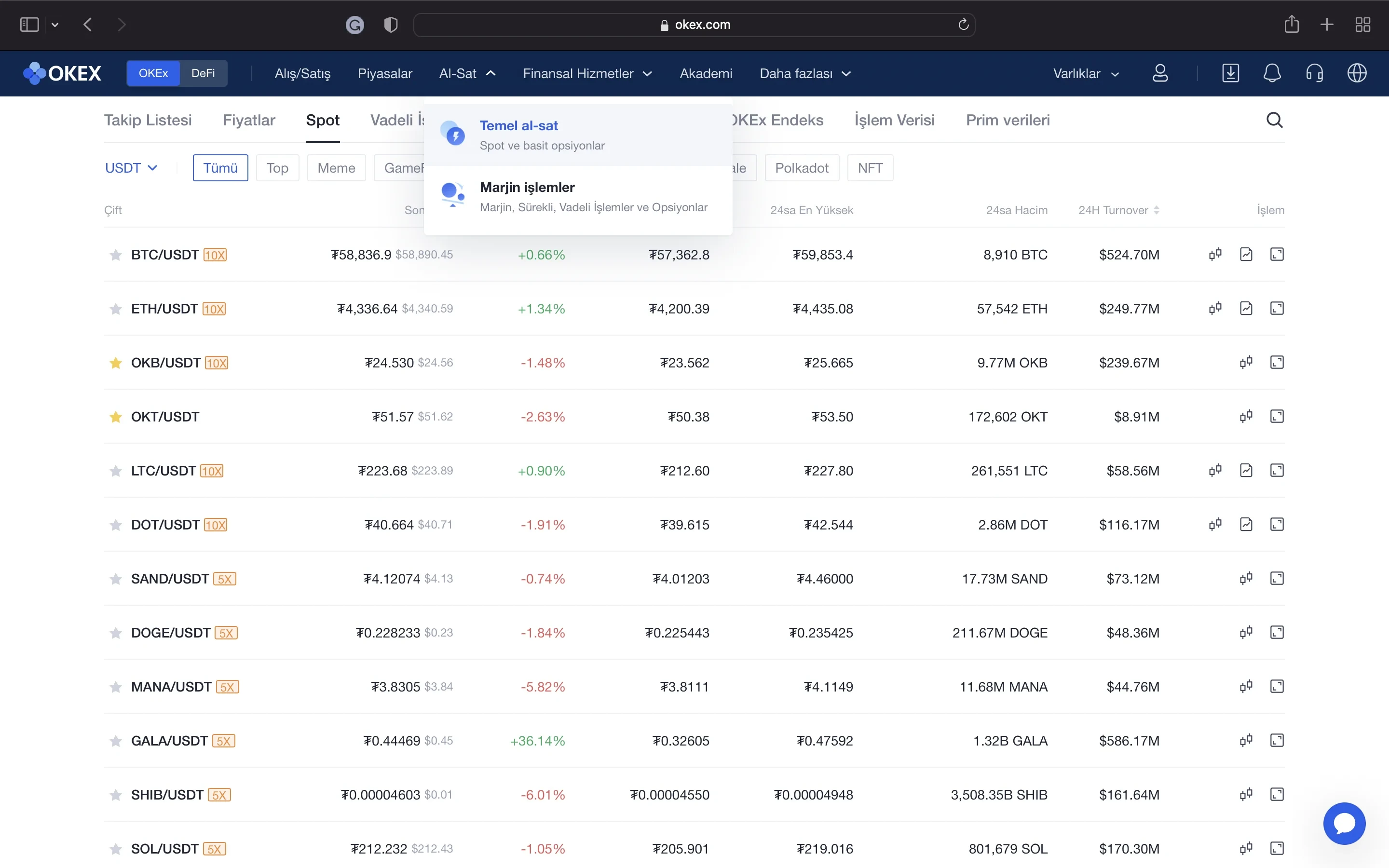1389x868 pixels.
Task: Open candlestick trade icon for SAND/USDT
Action: pos(1246,578)
